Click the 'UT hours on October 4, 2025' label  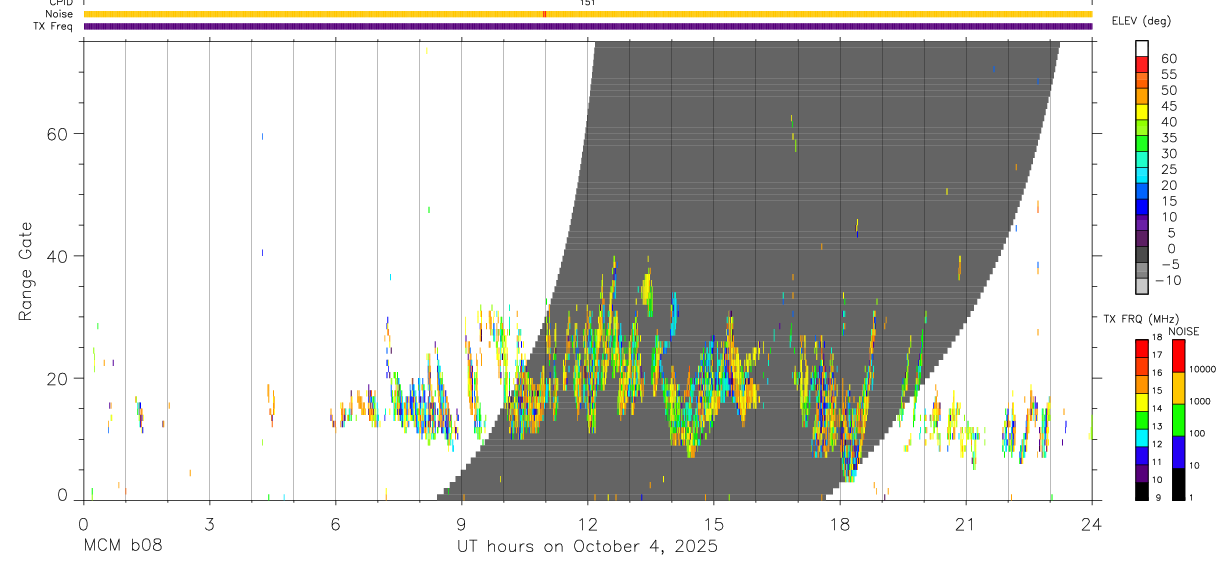[587, 547]
